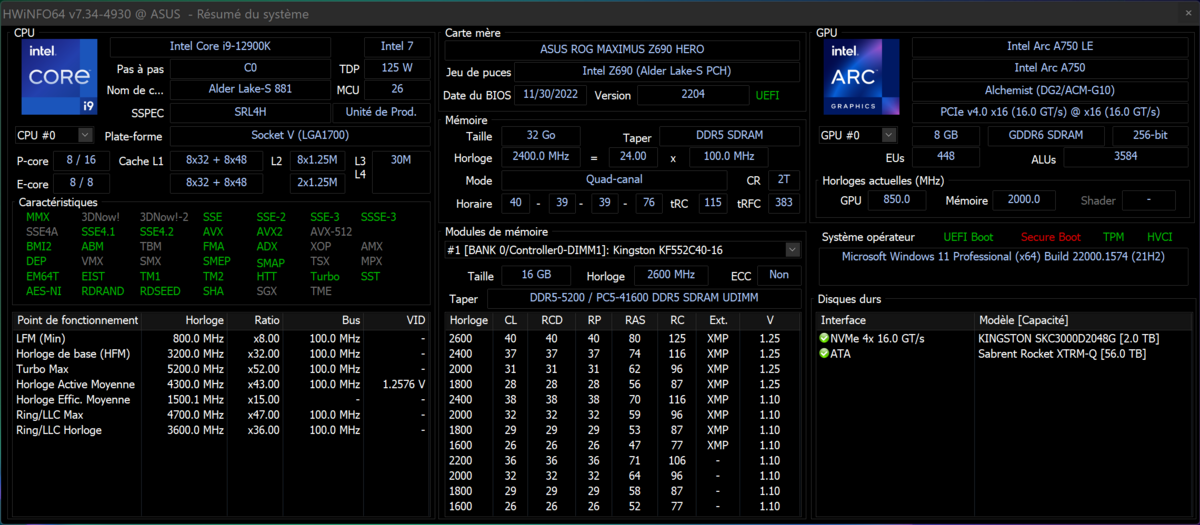Image resolution: width=1200 pixels, height=525 pixels.
Task: Click the AES-NI feature flag
Action: (45, 291)
